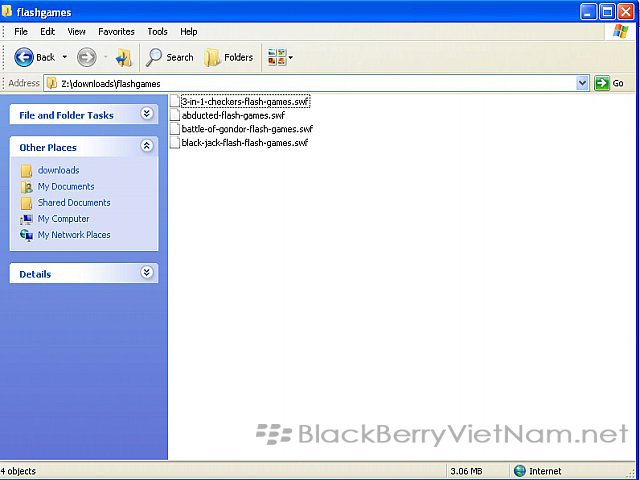Open the My Network Places link
The width and height of the screenshot is (640, 480).
tap(74, 235)
